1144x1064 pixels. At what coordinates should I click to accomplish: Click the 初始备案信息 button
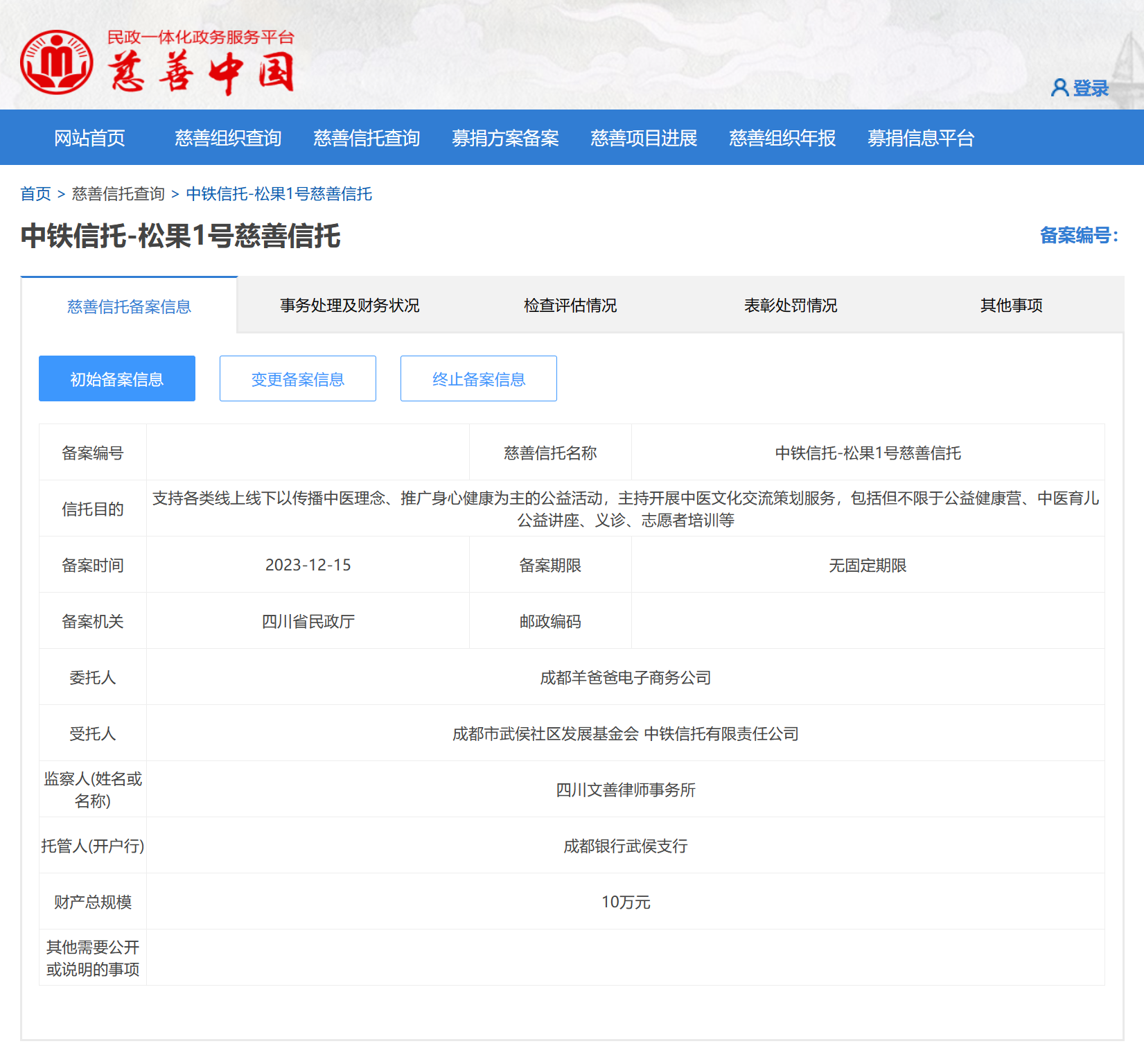point(117,378)
